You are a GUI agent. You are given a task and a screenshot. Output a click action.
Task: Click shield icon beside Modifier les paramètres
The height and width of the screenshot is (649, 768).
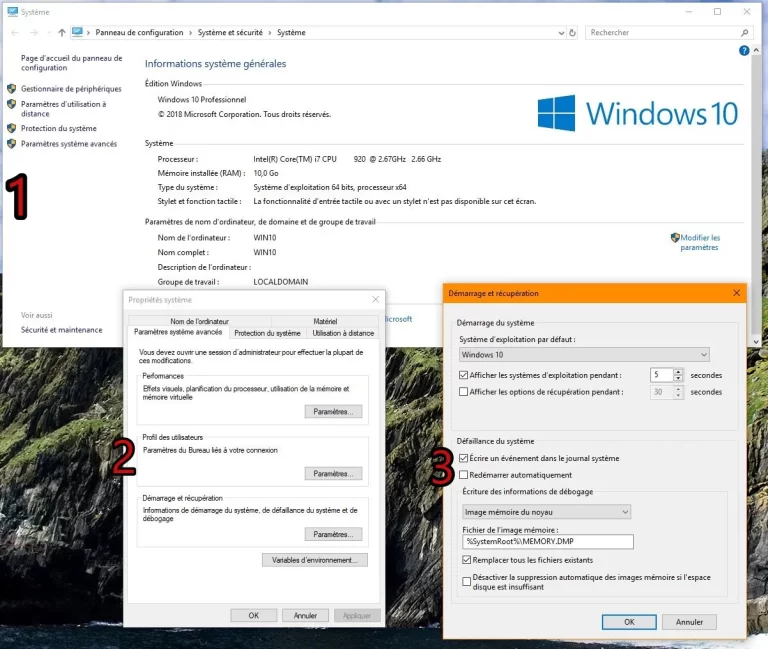(x=675, y=238)
